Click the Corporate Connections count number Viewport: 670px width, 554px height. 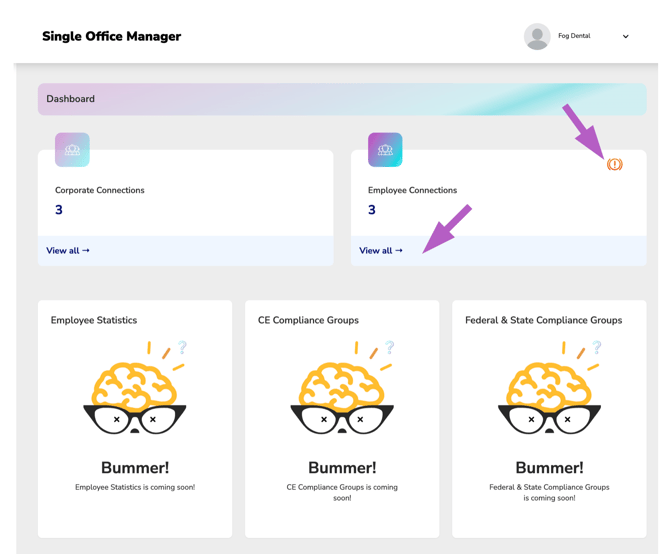click(59, 210)
